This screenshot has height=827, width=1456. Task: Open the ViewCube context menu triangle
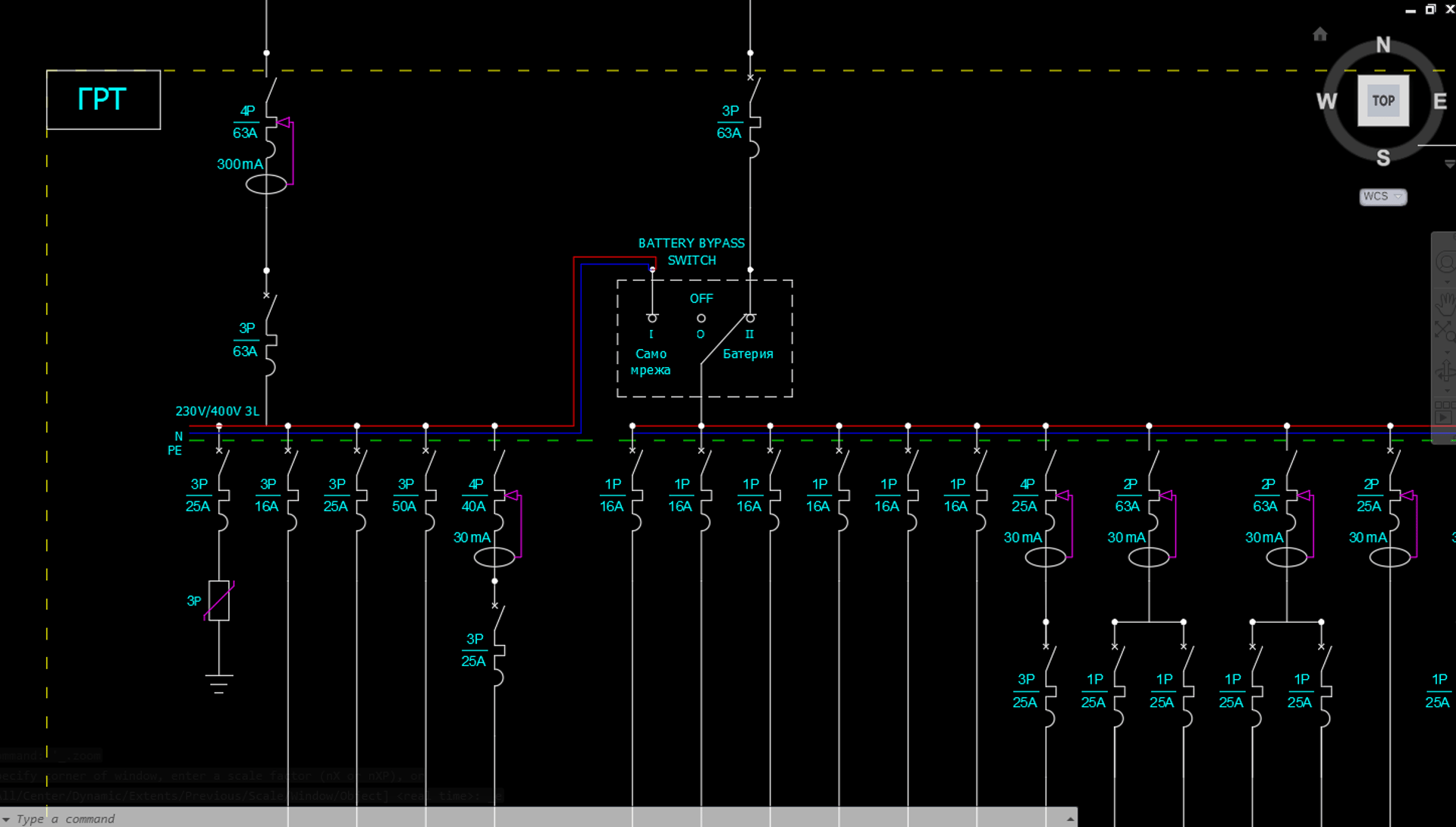pos(1449,164)
